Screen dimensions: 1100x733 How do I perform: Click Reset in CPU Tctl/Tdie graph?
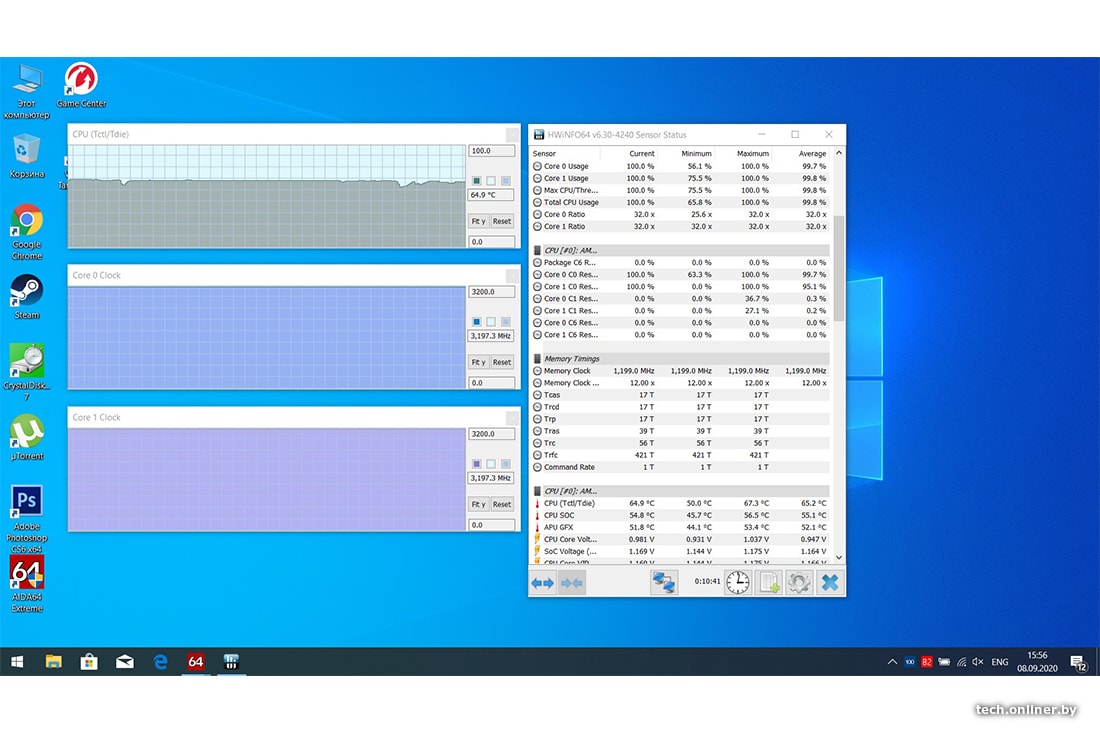click(502, 221)
